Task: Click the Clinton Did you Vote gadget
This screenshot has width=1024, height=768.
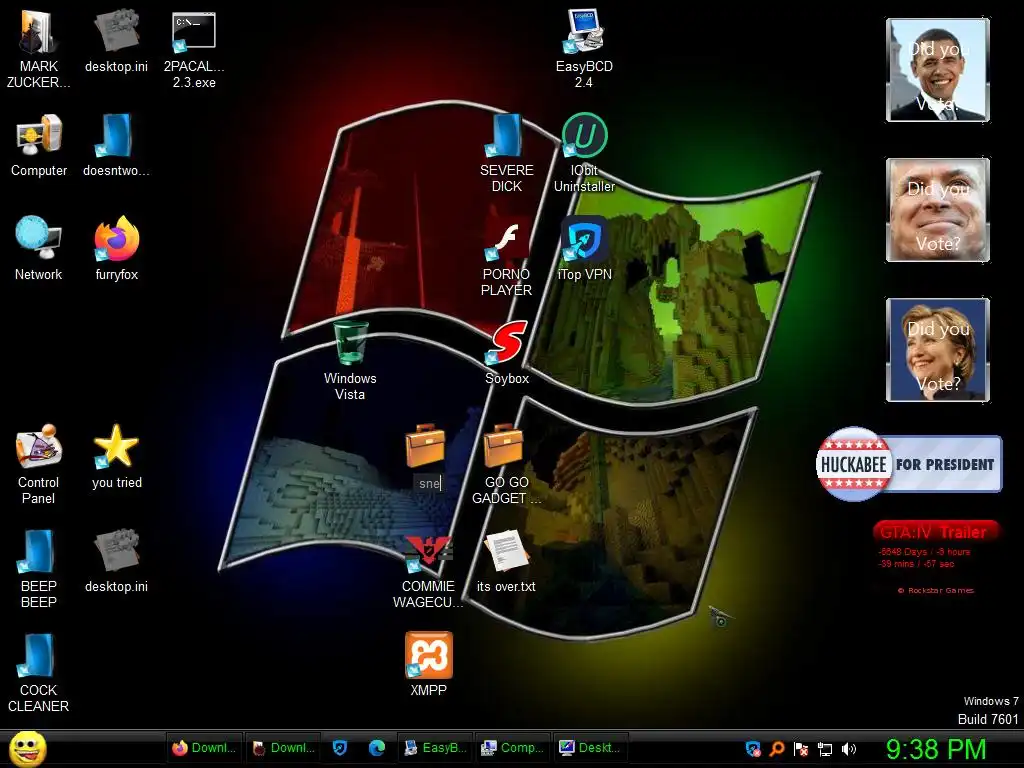Action: (x=938, y=350)
